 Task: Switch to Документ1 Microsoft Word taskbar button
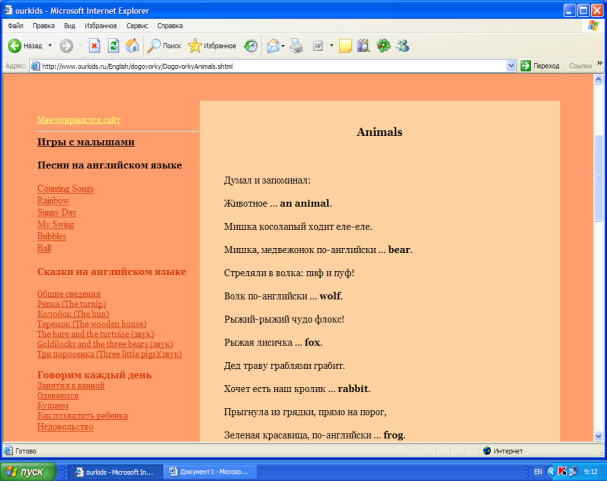click(x=209, y=472)
